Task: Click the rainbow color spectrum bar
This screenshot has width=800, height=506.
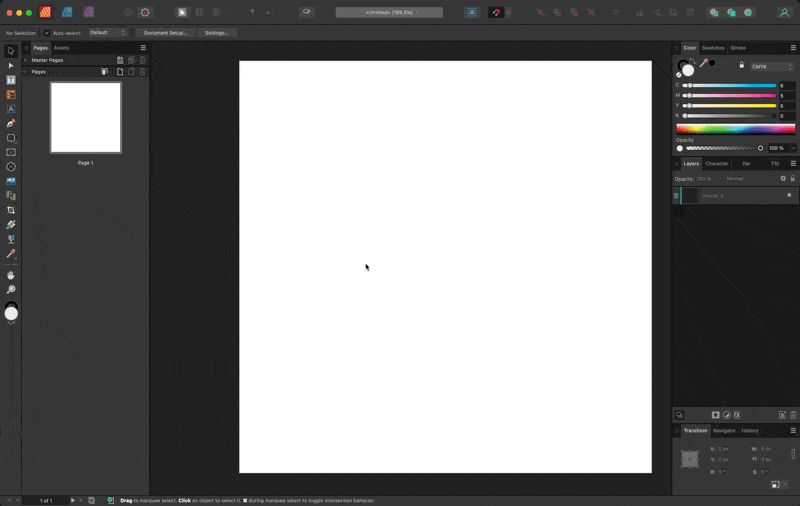Action: tap(736, 129)
